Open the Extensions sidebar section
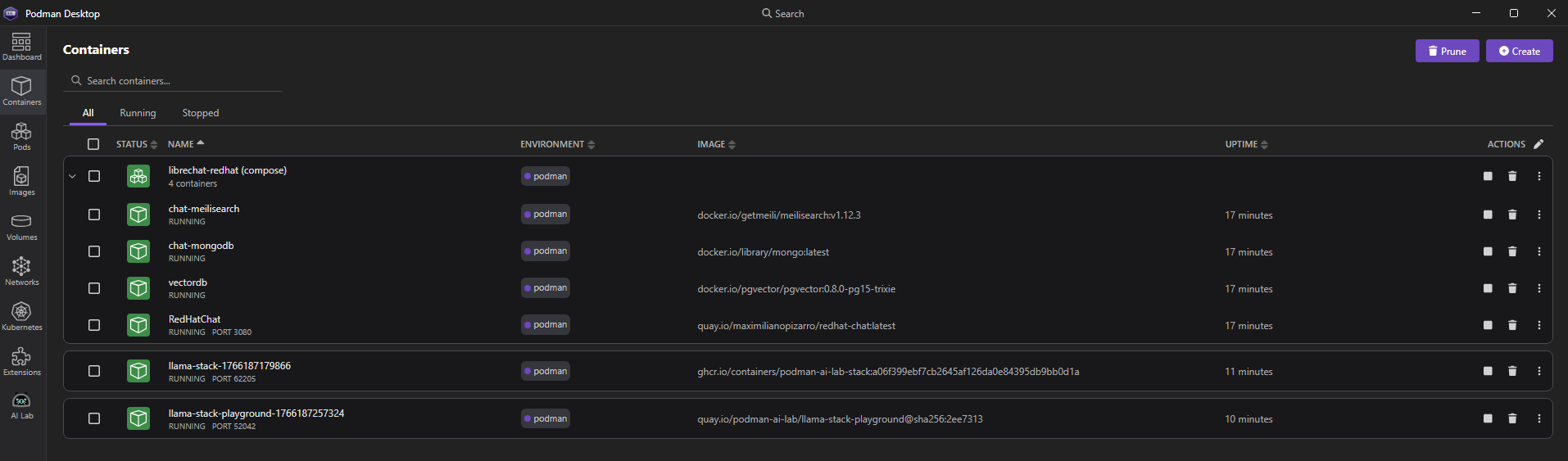 (x=22, y=362)
